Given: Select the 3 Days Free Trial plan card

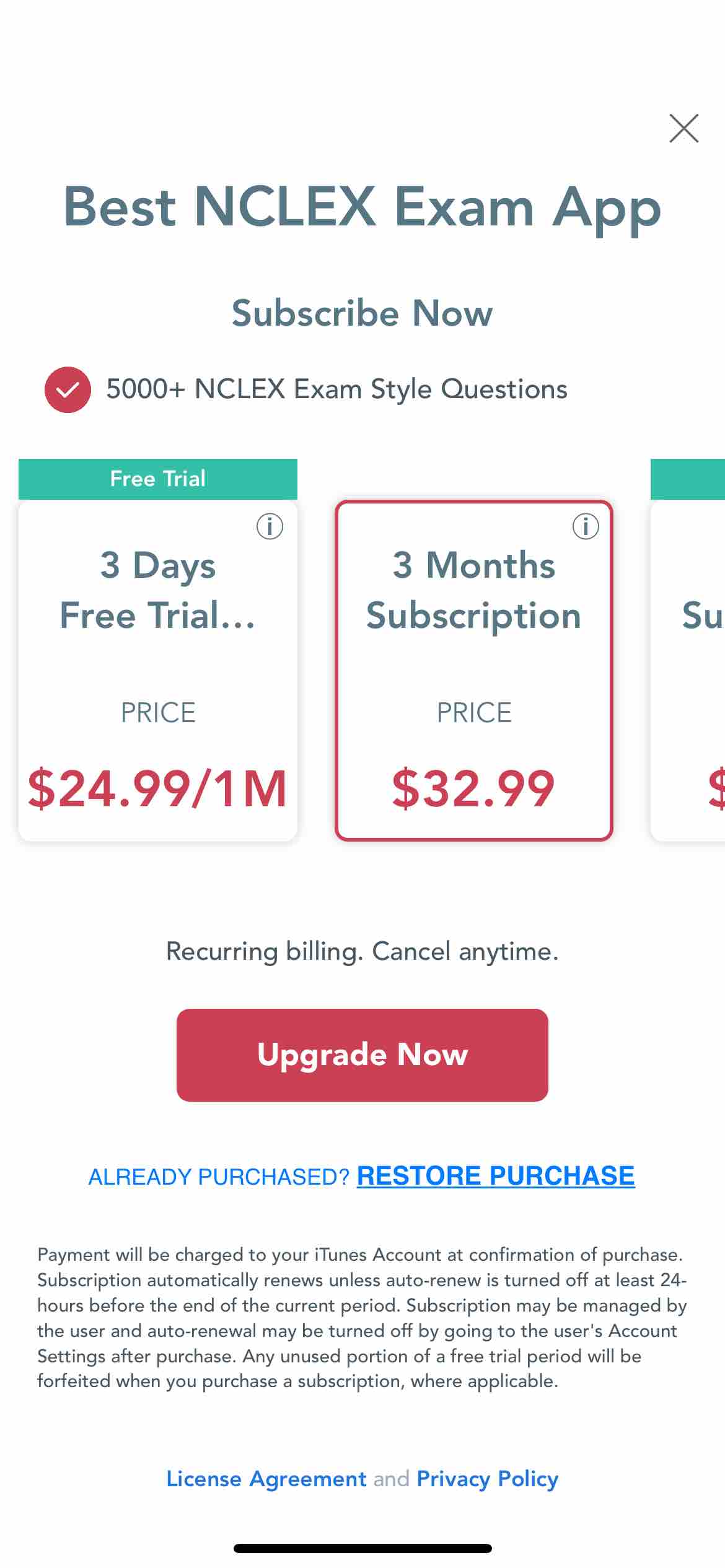Looking at the screenshot, I should tap(158, 671).
